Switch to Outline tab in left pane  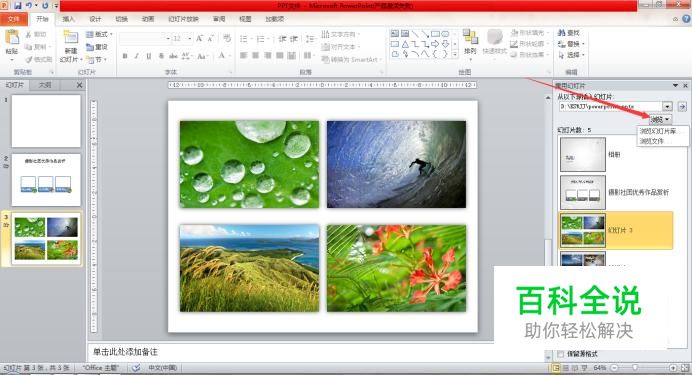45,85
